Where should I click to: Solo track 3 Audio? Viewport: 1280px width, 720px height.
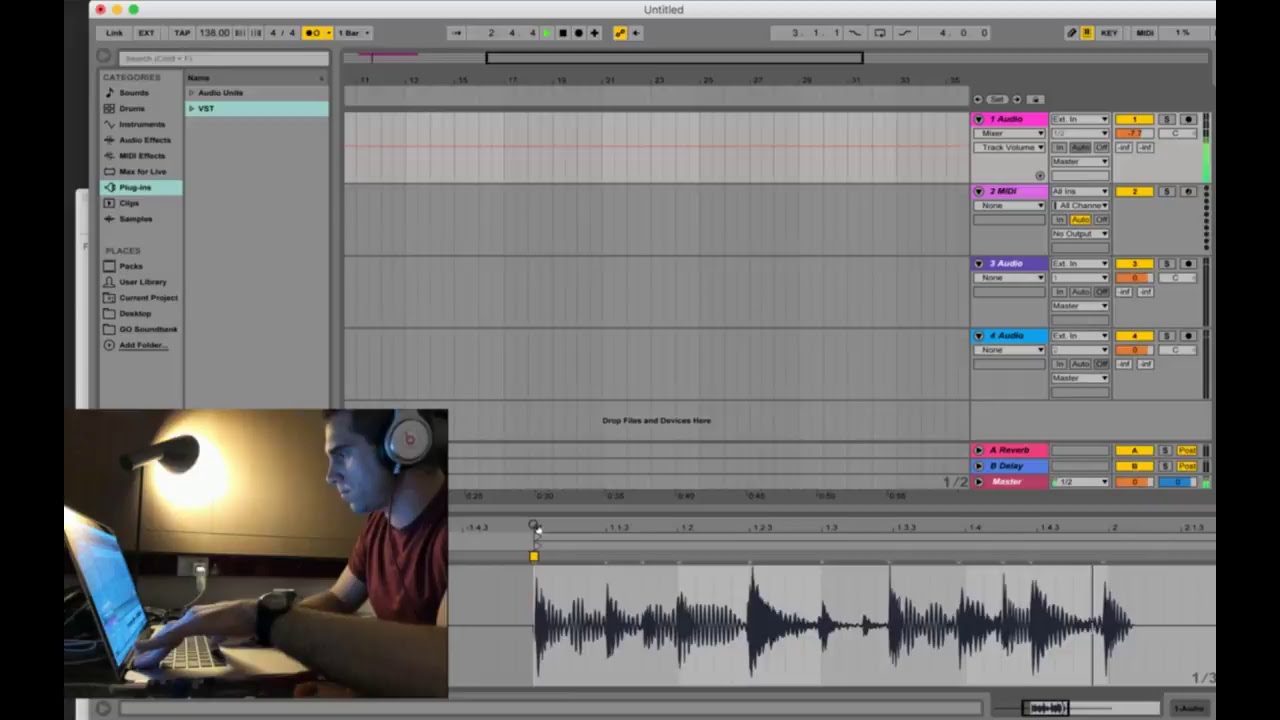1166,264
